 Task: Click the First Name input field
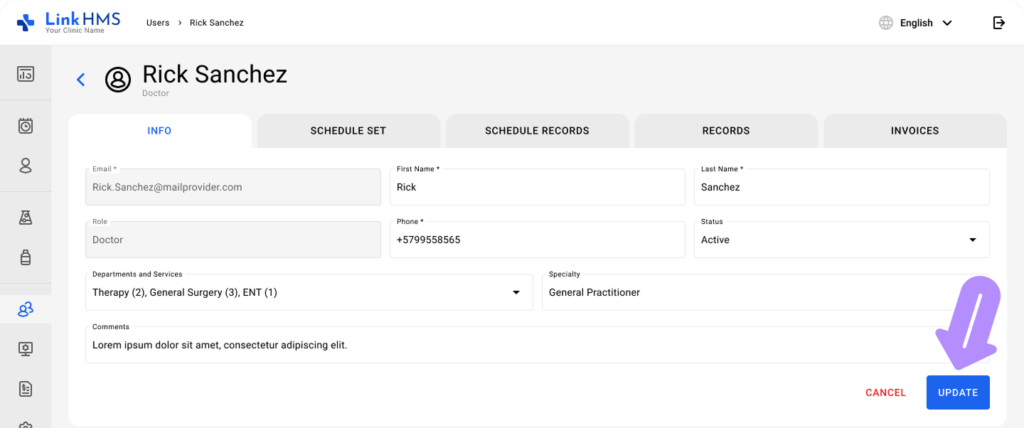pyautogui.click(x=537, y=187)
